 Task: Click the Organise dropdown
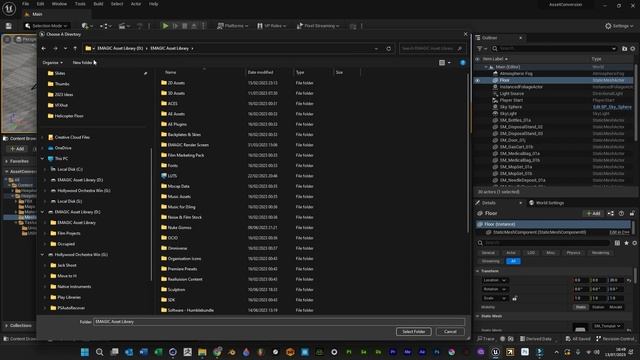point(53,62)
